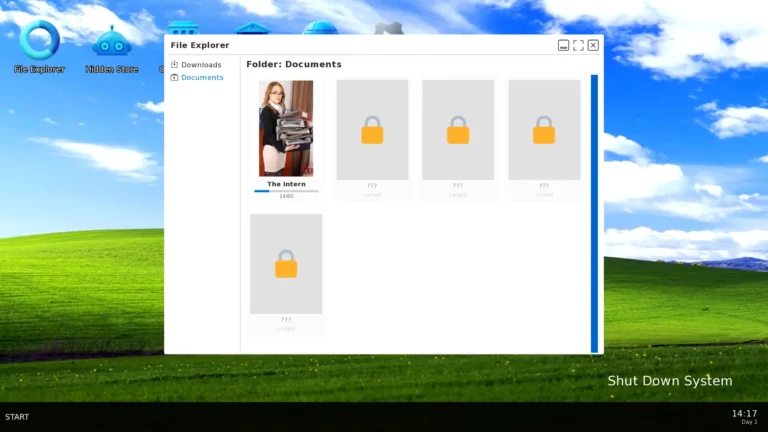
Task: Click the 14:17 taskbar clock
Action: click(744, 413)
